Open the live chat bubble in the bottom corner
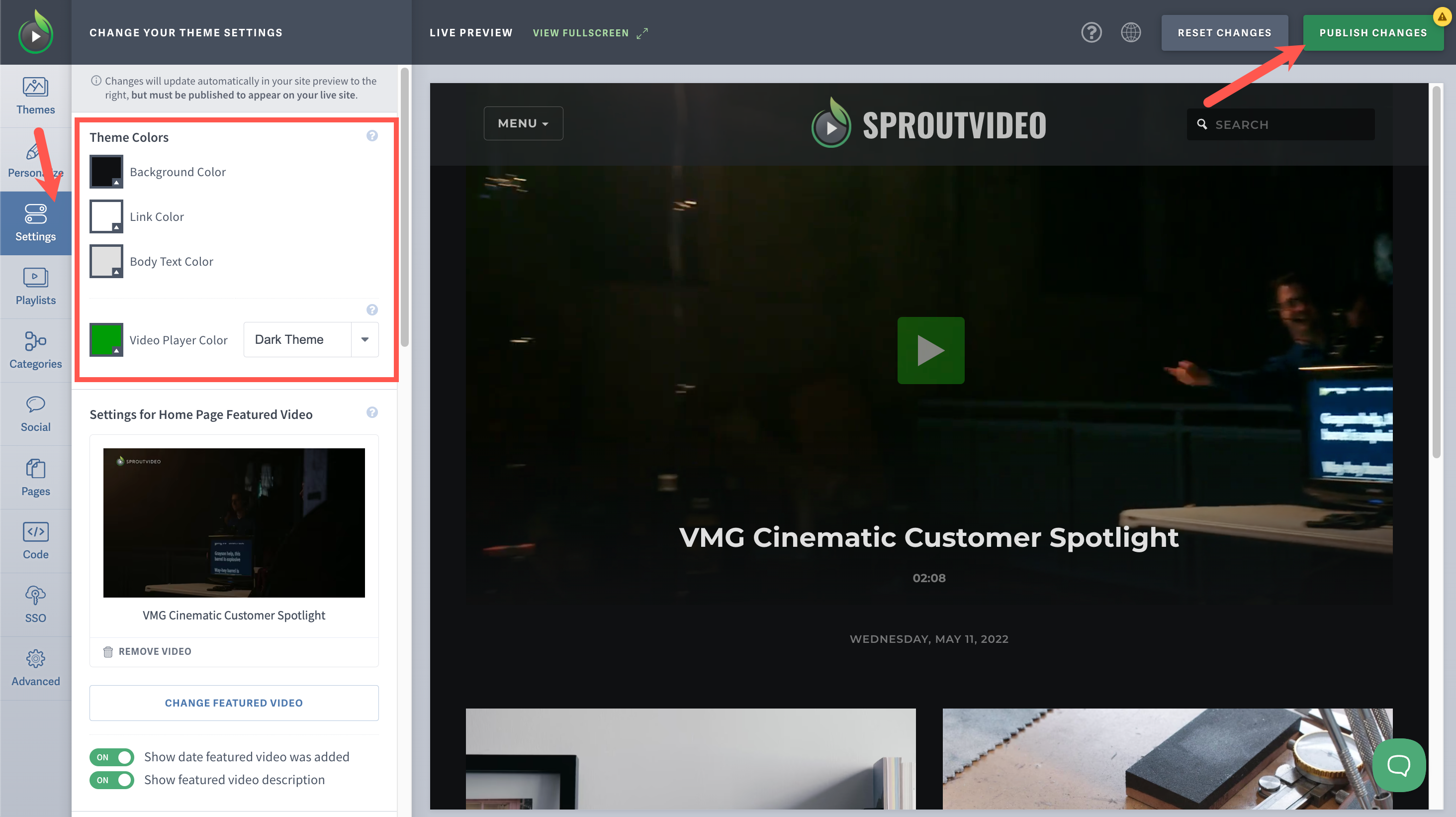This screenshot has width=1456, height=817. [x=1399, y=765]
